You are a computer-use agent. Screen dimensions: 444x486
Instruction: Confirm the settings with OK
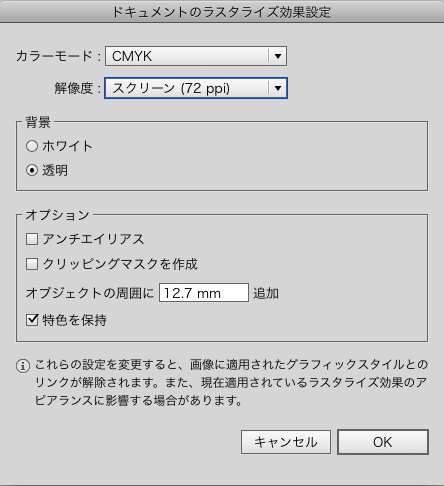[383, 442]
